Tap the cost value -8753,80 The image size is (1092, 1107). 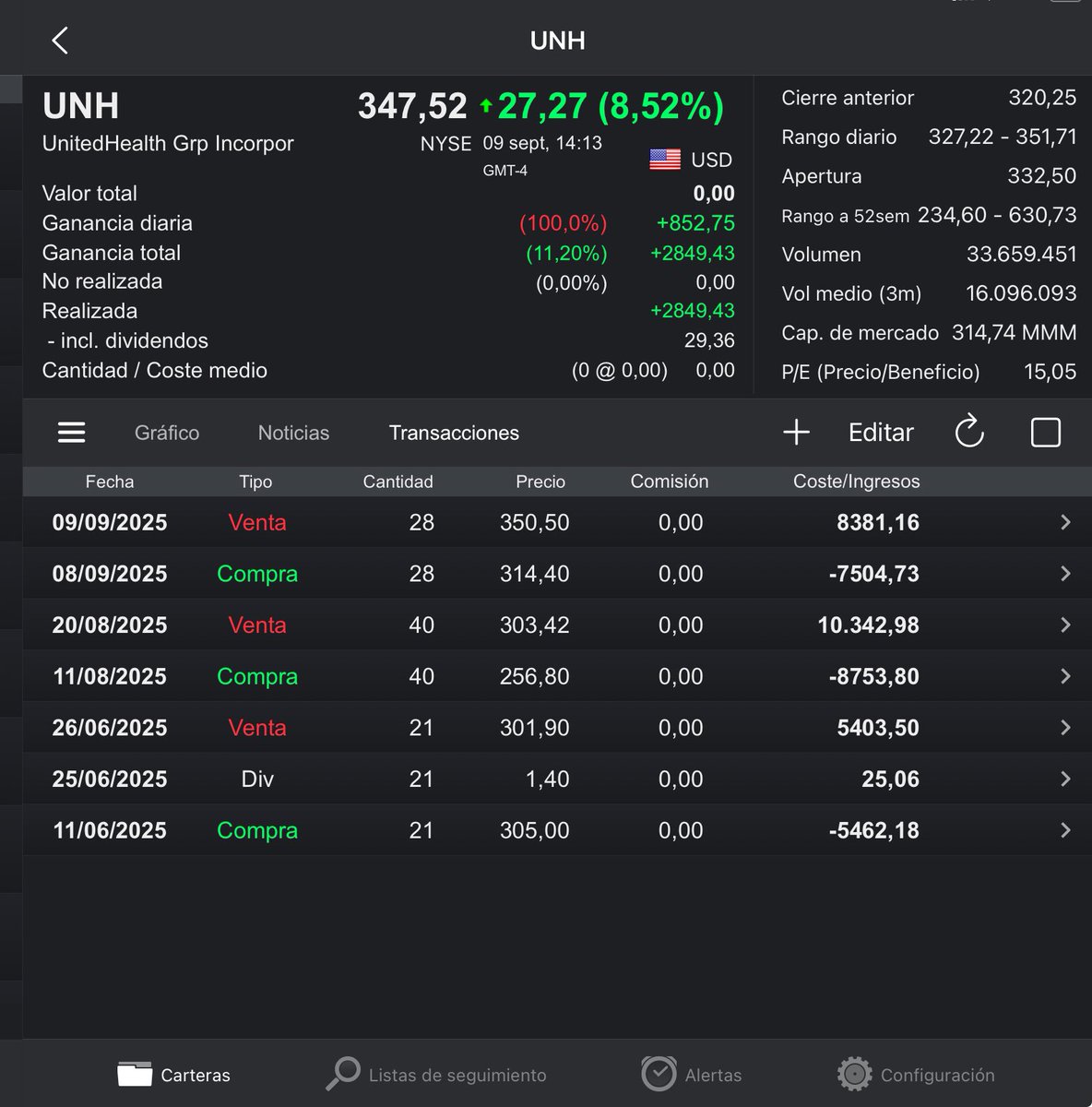point(874,676)
